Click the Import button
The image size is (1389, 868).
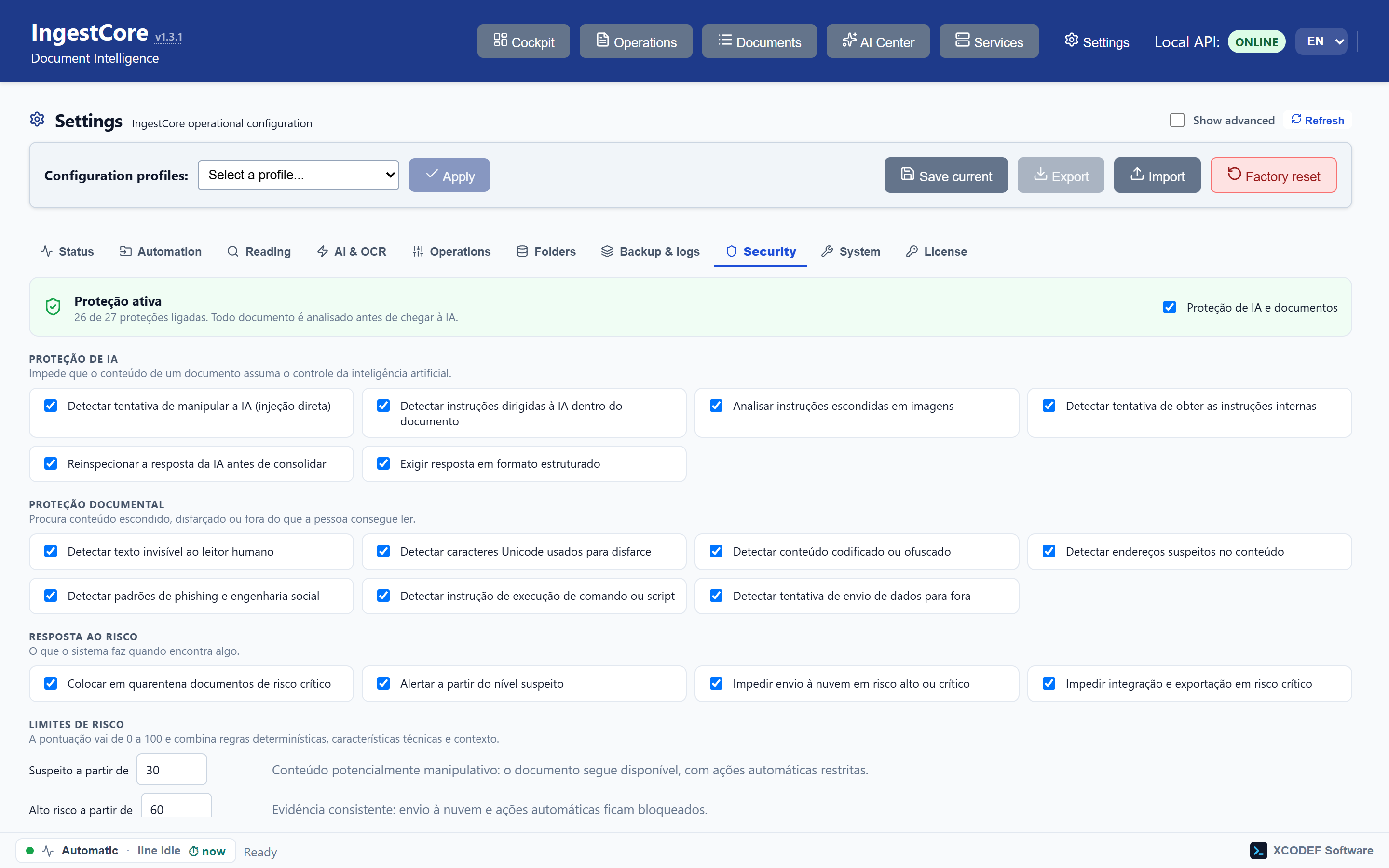pyautogui.click(x=1157, y=175)
